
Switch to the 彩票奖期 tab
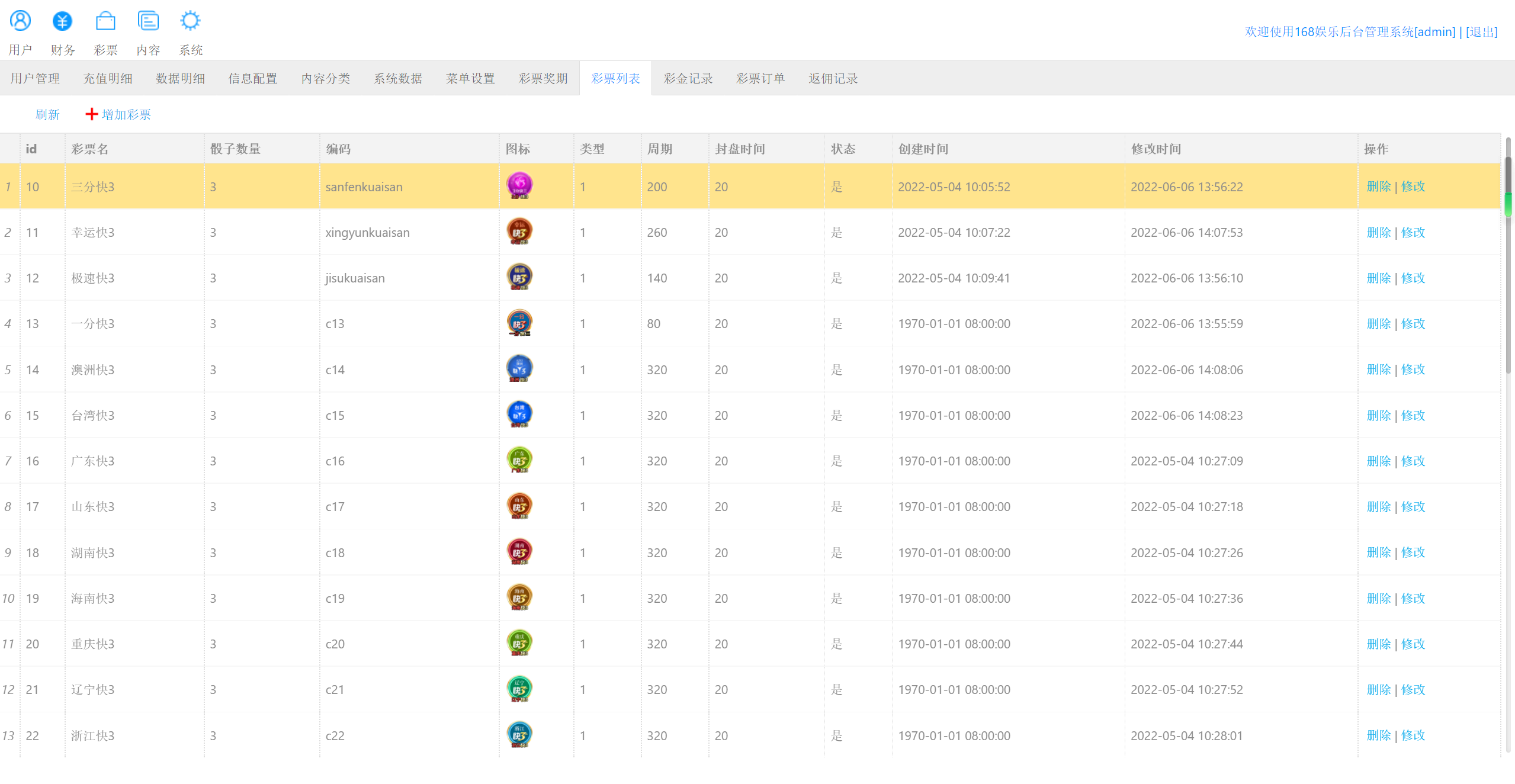(x=543, y=78)
